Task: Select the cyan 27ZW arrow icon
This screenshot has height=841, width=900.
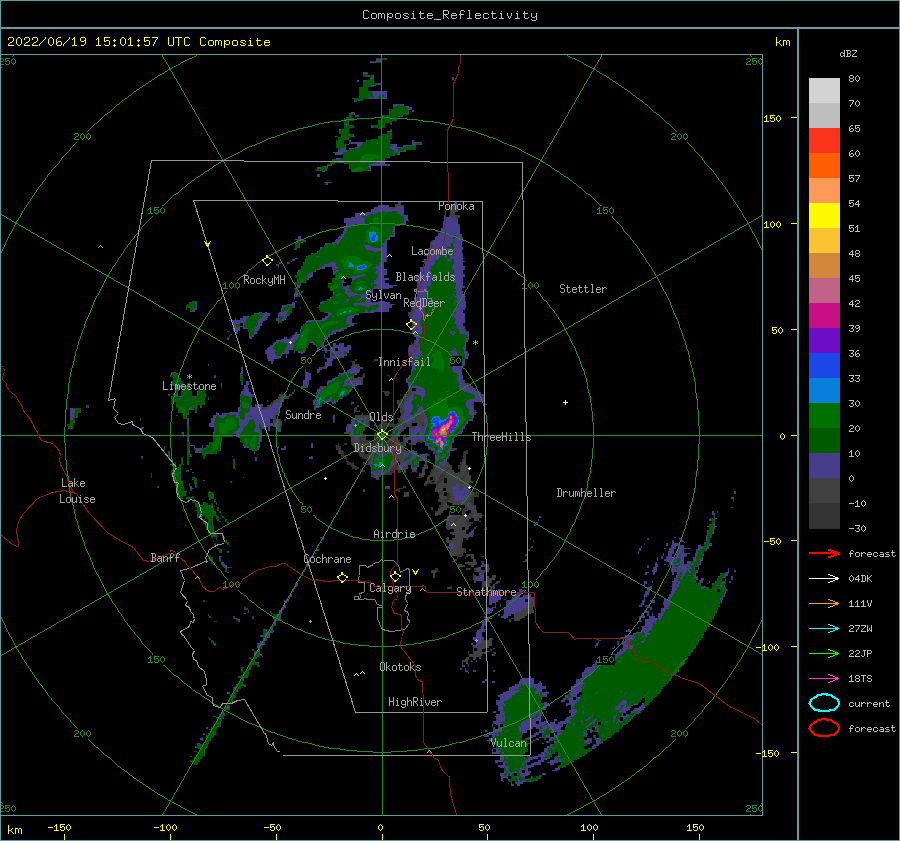Action: point(824,629)
